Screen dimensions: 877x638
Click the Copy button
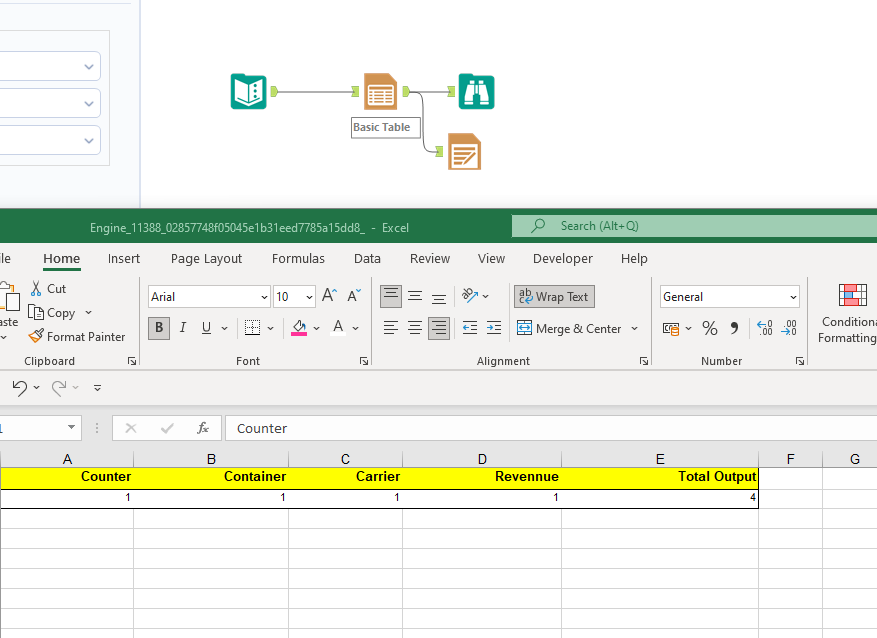click(x=54, y=312)
